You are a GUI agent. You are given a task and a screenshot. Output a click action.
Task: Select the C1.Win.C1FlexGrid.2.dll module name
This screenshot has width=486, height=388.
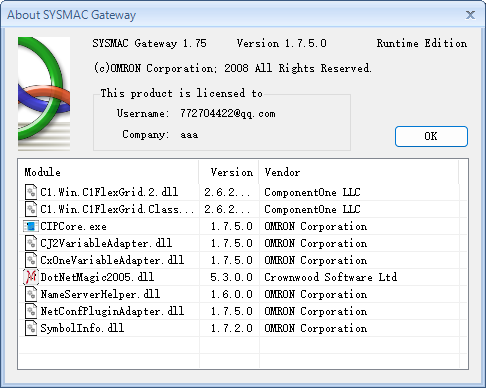point(109,192)
